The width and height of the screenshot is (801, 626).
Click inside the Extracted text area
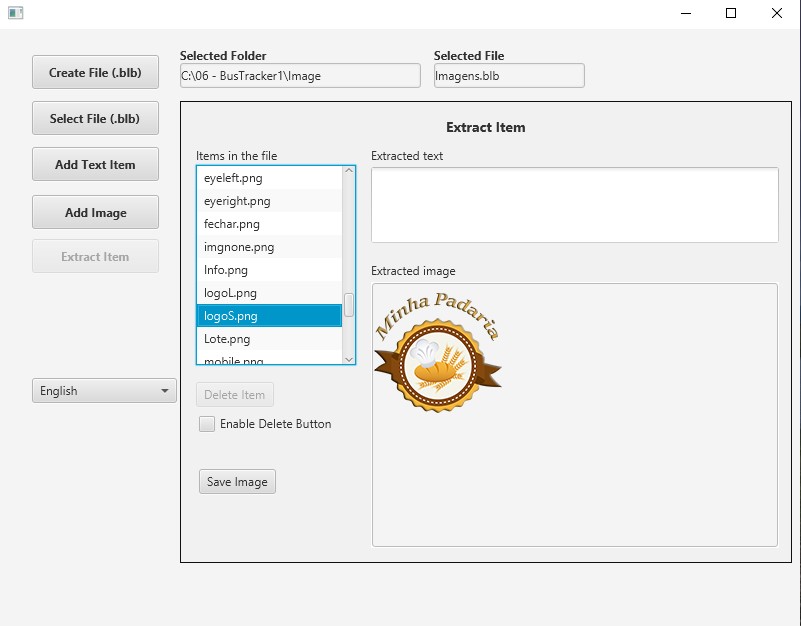pos(575,204)
